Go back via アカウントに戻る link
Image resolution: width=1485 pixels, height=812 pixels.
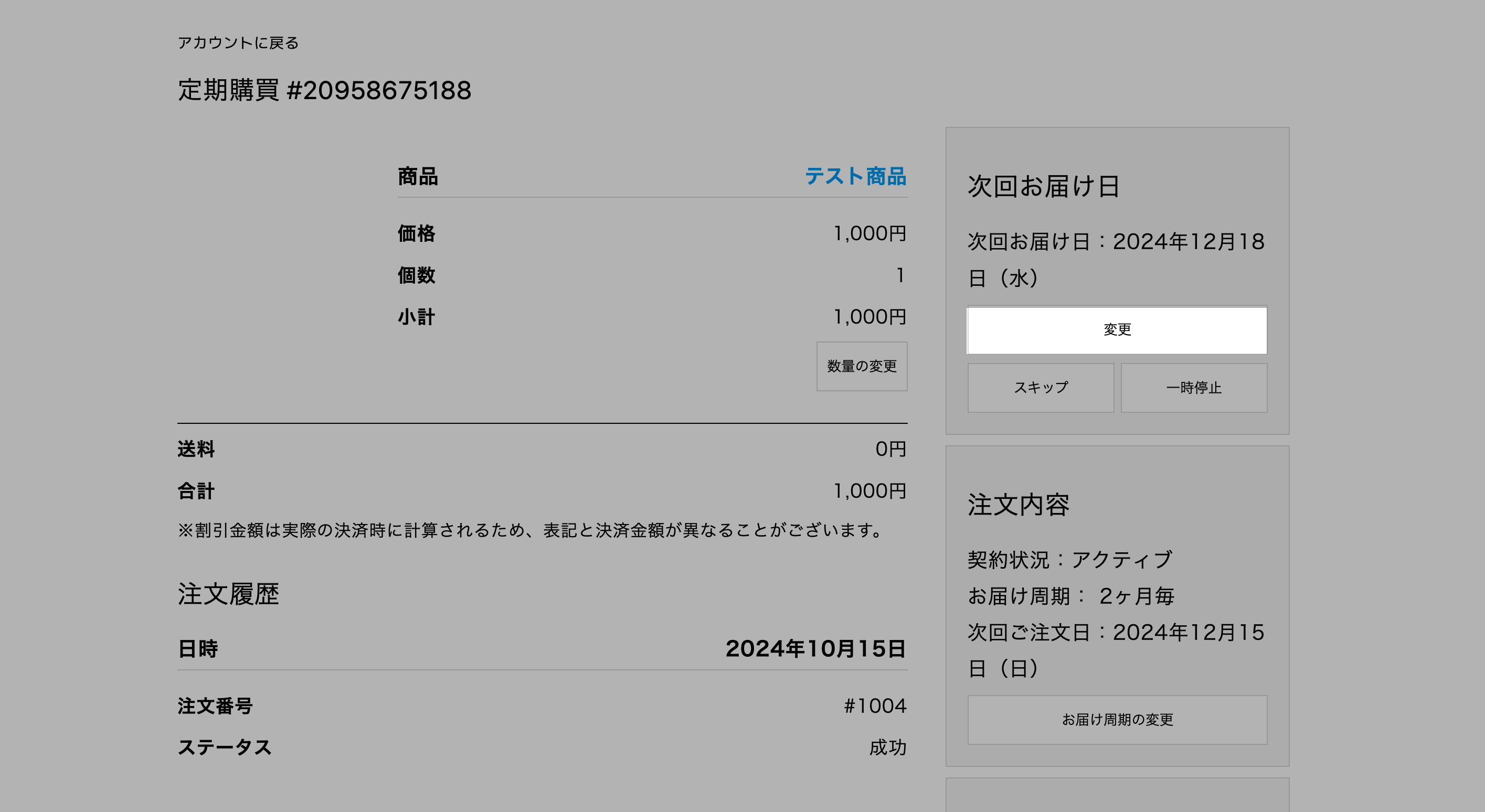(x=238, y=43)
